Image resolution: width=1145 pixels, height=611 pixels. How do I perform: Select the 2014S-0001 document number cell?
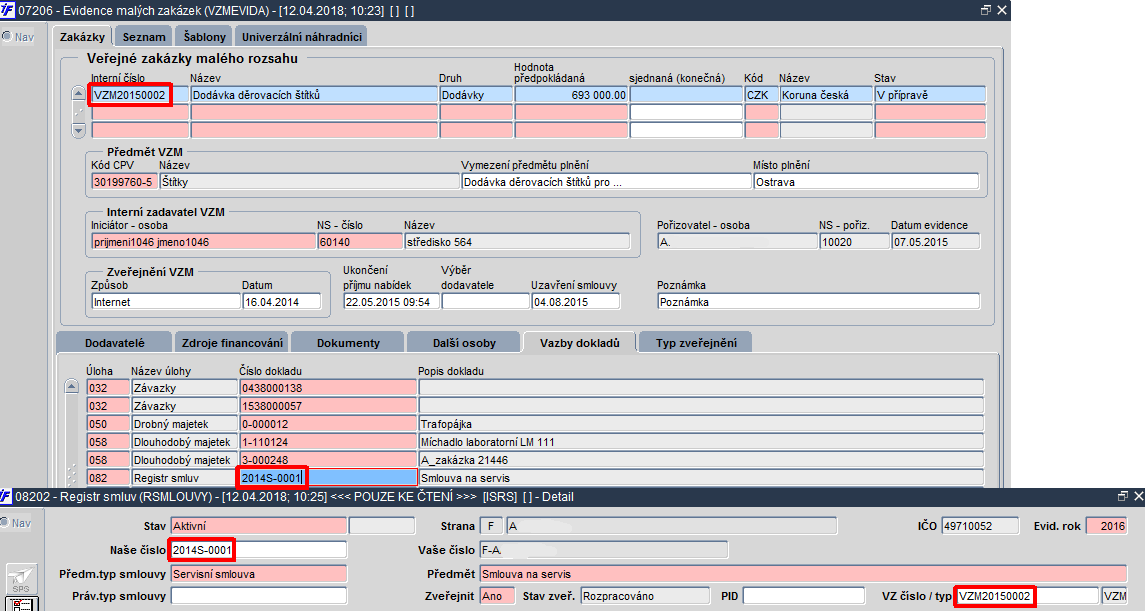click(328, 478)
